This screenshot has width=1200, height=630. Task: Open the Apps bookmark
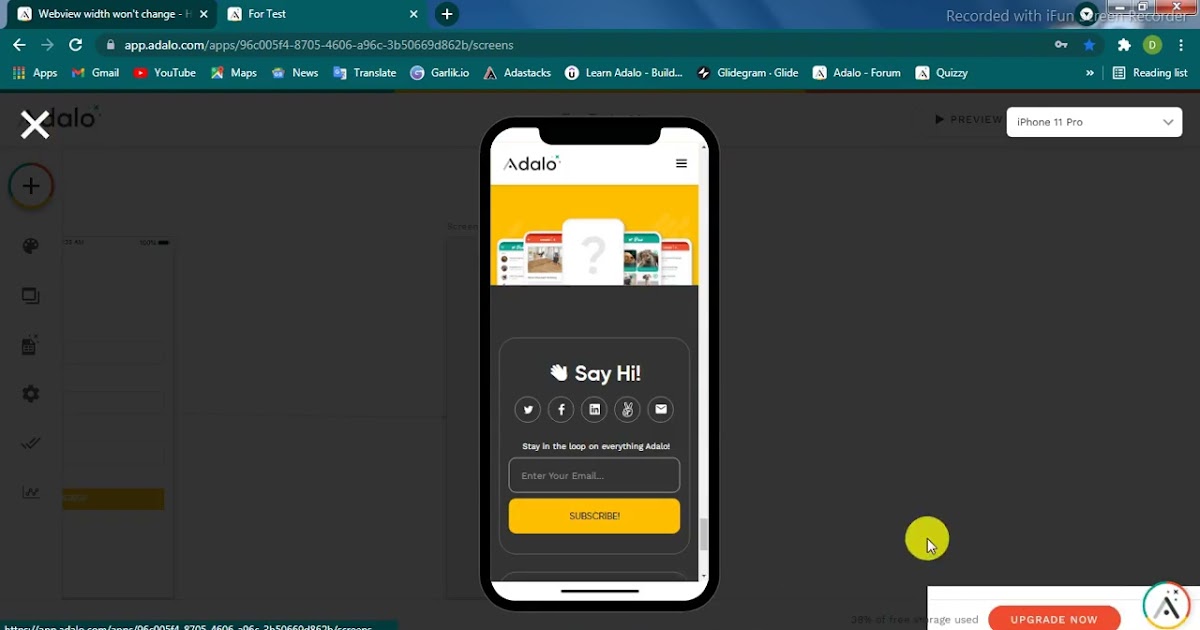click(x=35, y=73)
